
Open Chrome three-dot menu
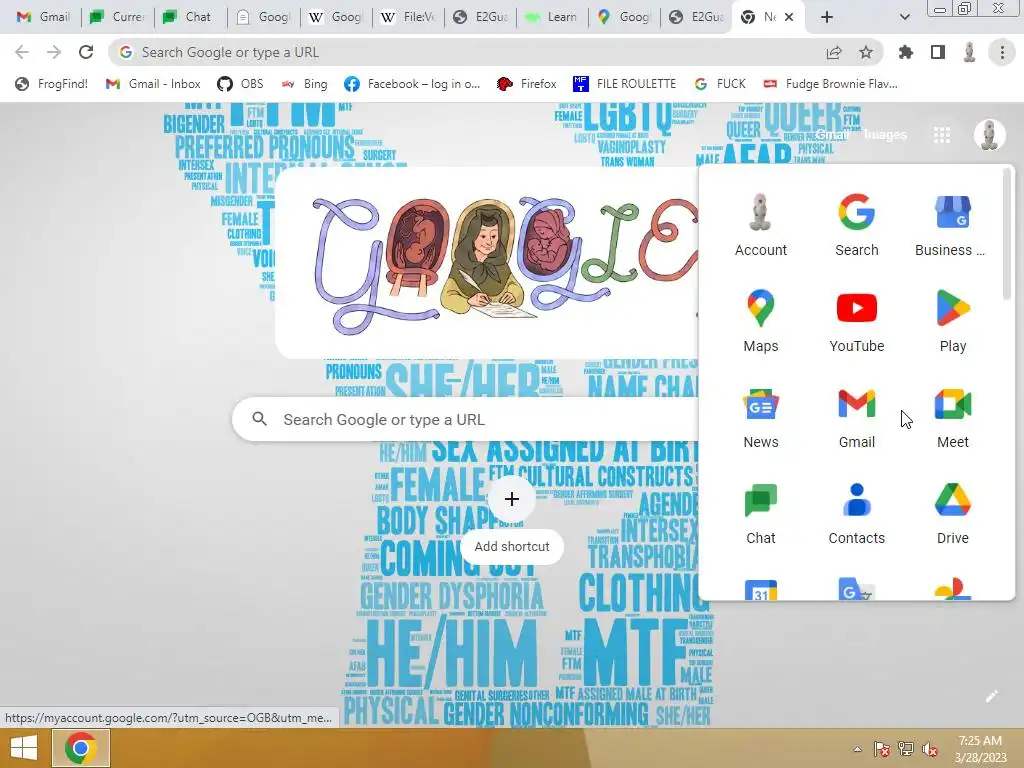tap(1002, 52)
